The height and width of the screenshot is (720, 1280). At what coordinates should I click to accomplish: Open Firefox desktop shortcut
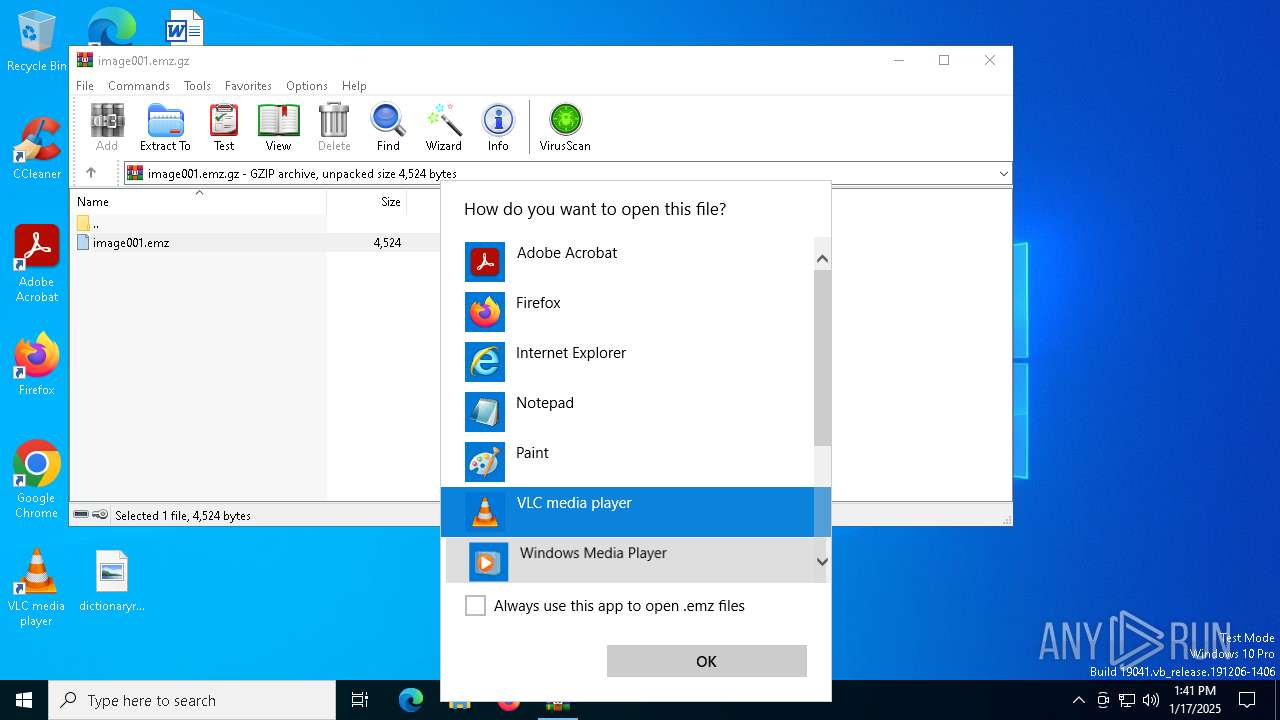click(36, 365)
